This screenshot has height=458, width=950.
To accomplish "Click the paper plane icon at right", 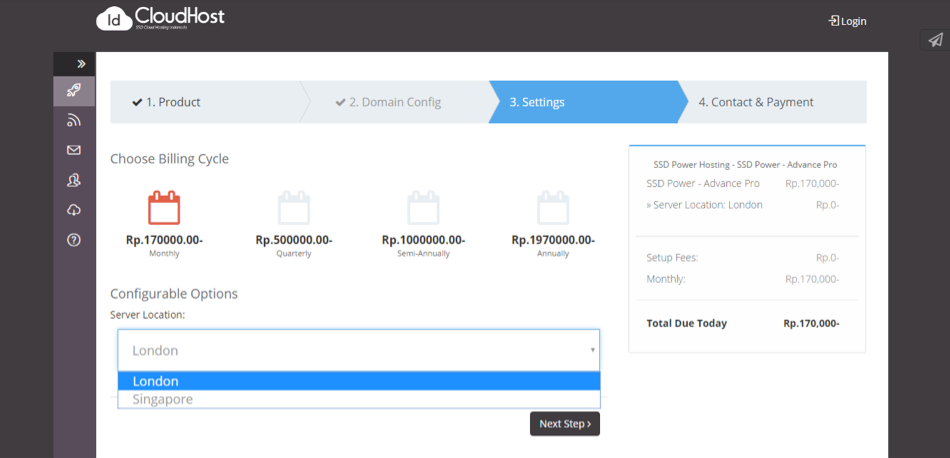I will click(936, 40).
